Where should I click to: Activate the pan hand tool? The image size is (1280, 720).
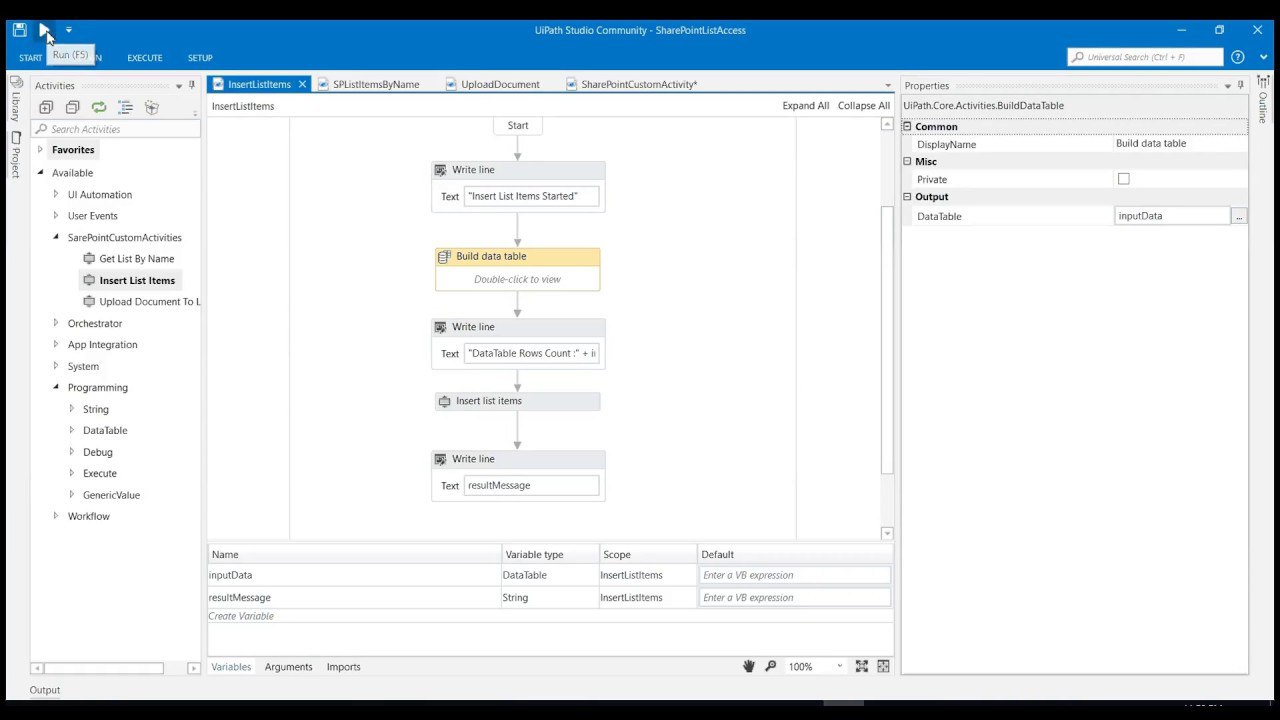coord(749,667)
